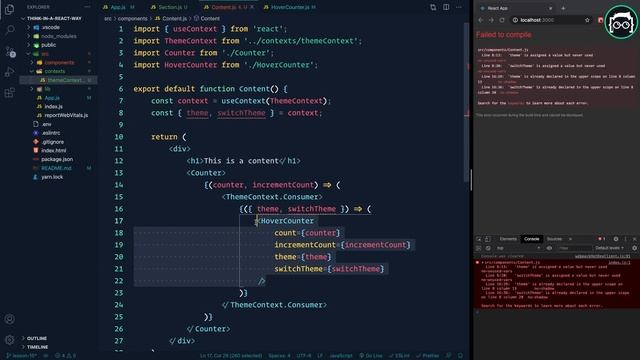This screenshot has width=640, height=360.
Task: Open the DevTools customize menu
Action: [x=625, y=239]
